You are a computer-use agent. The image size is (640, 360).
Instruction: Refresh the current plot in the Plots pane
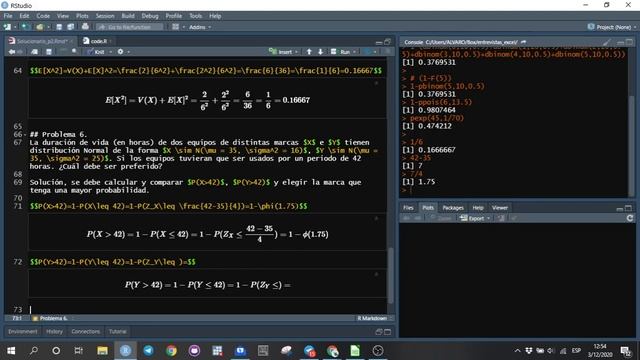coord(630,218)
